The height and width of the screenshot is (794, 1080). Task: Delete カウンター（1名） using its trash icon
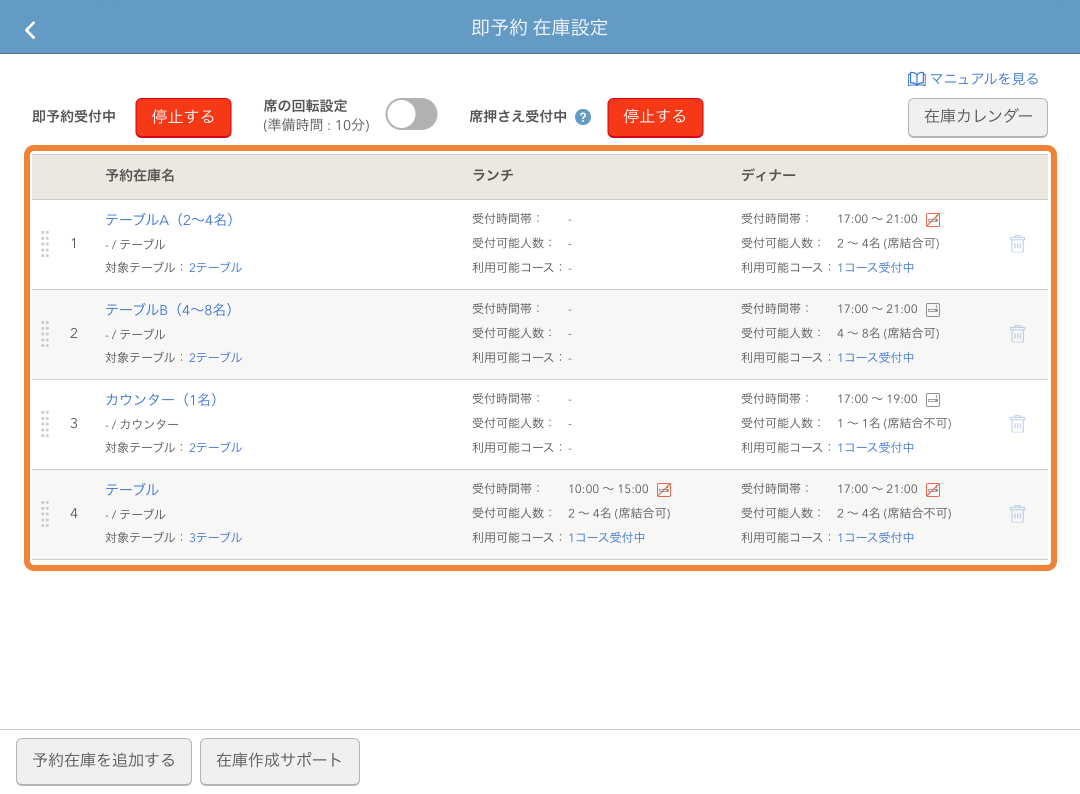[1017, 423]
